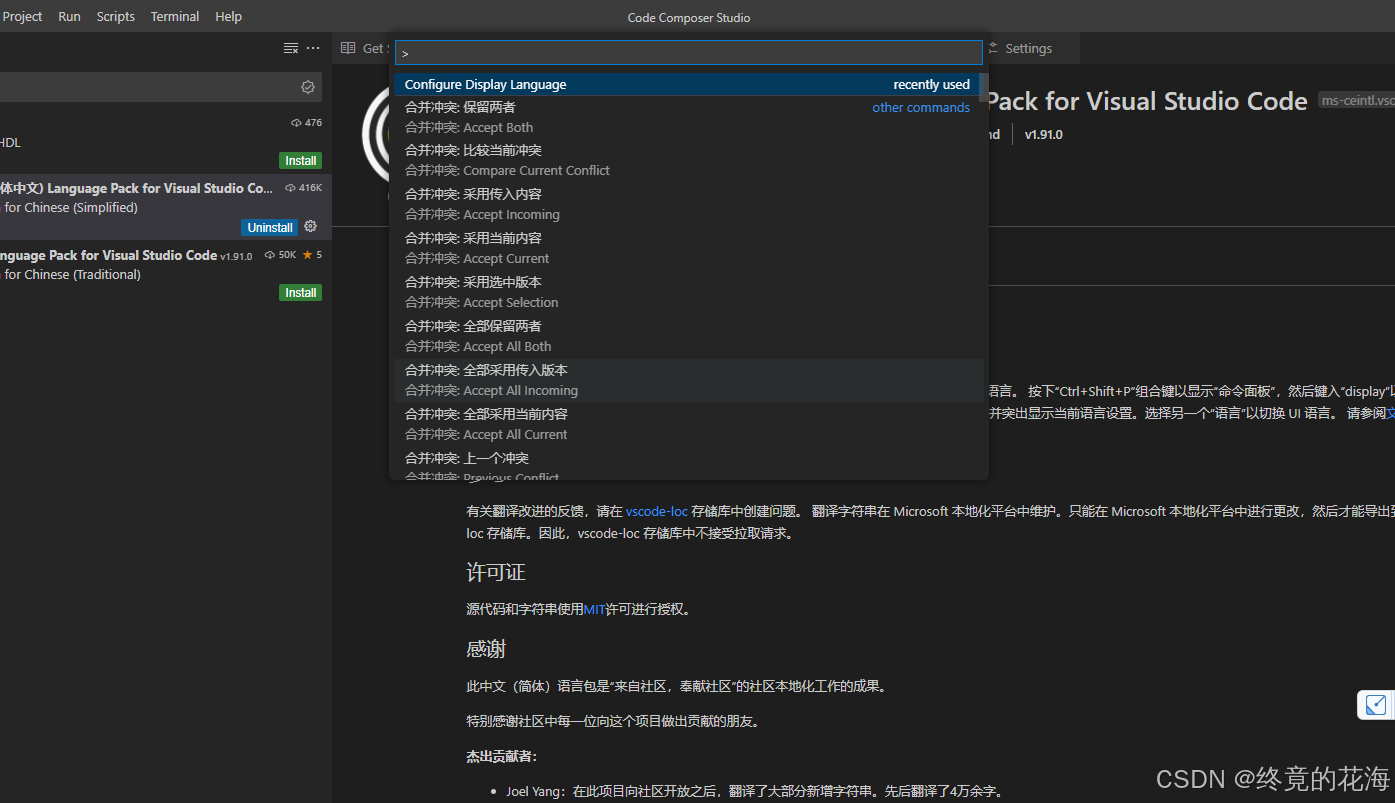This screenshot has width=1395, height=803.
Task: Click the five-star rating on Traditional pack
Action: pyautogui.click(x=312, y=255)
